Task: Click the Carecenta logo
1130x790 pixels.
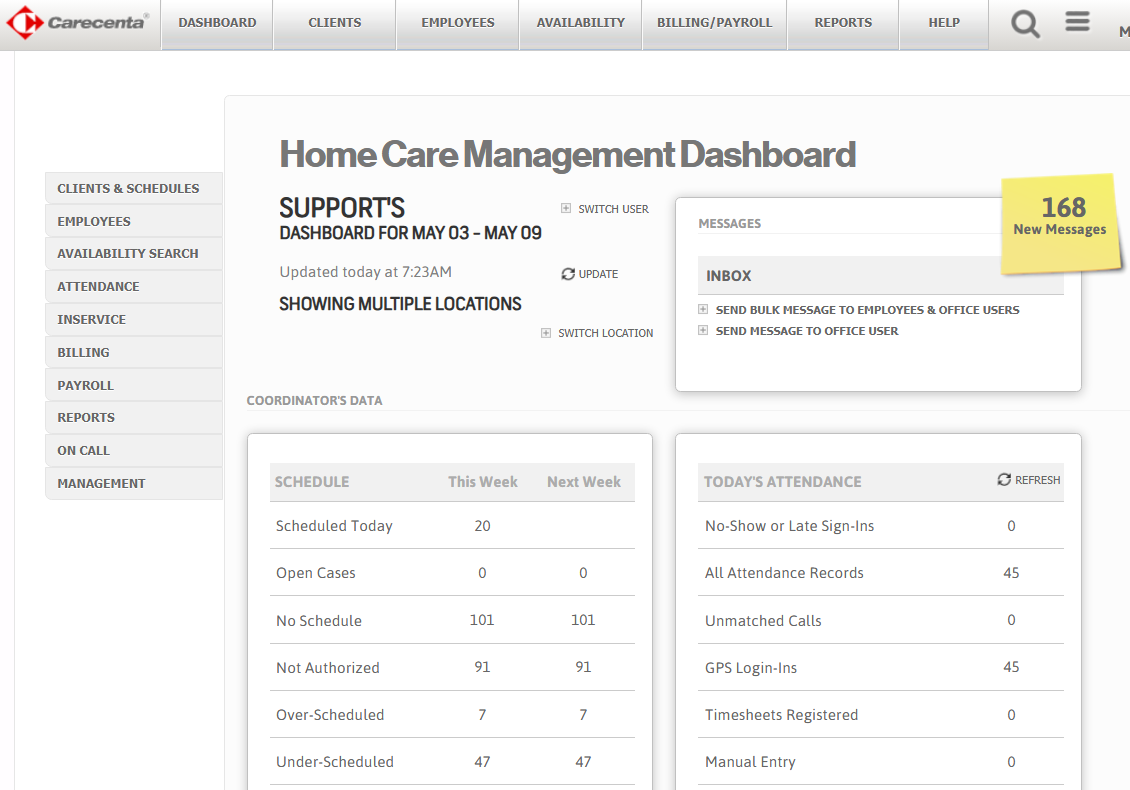Action: click(x=77, y=22)
